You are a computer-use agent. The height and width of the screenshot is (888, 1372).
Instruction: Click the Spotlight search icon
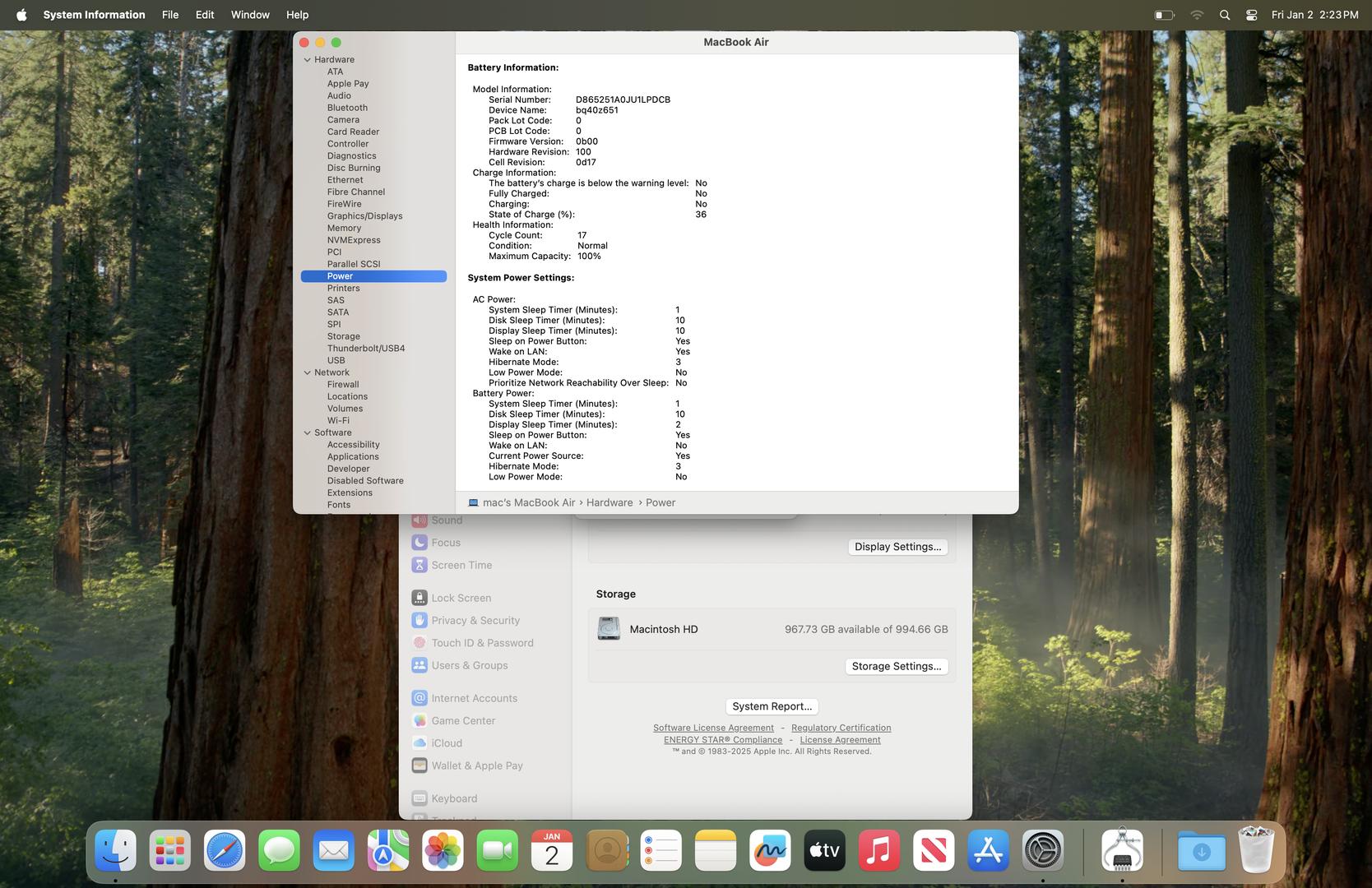coord(1224,15)
